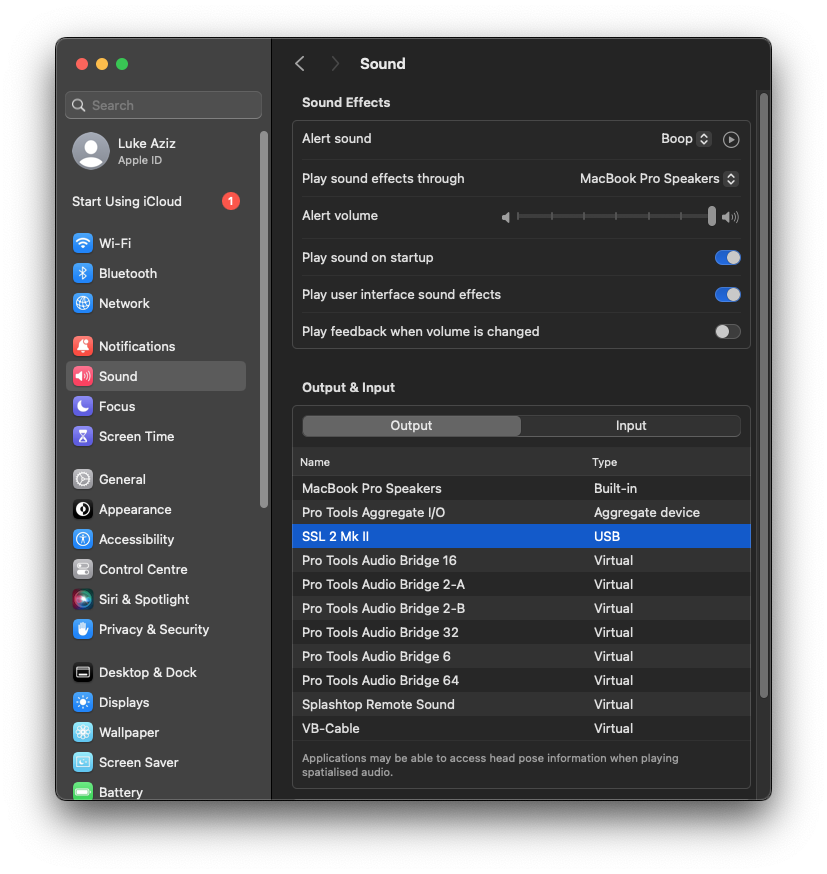Open Bluetooth settings pane

coord(156,273)
